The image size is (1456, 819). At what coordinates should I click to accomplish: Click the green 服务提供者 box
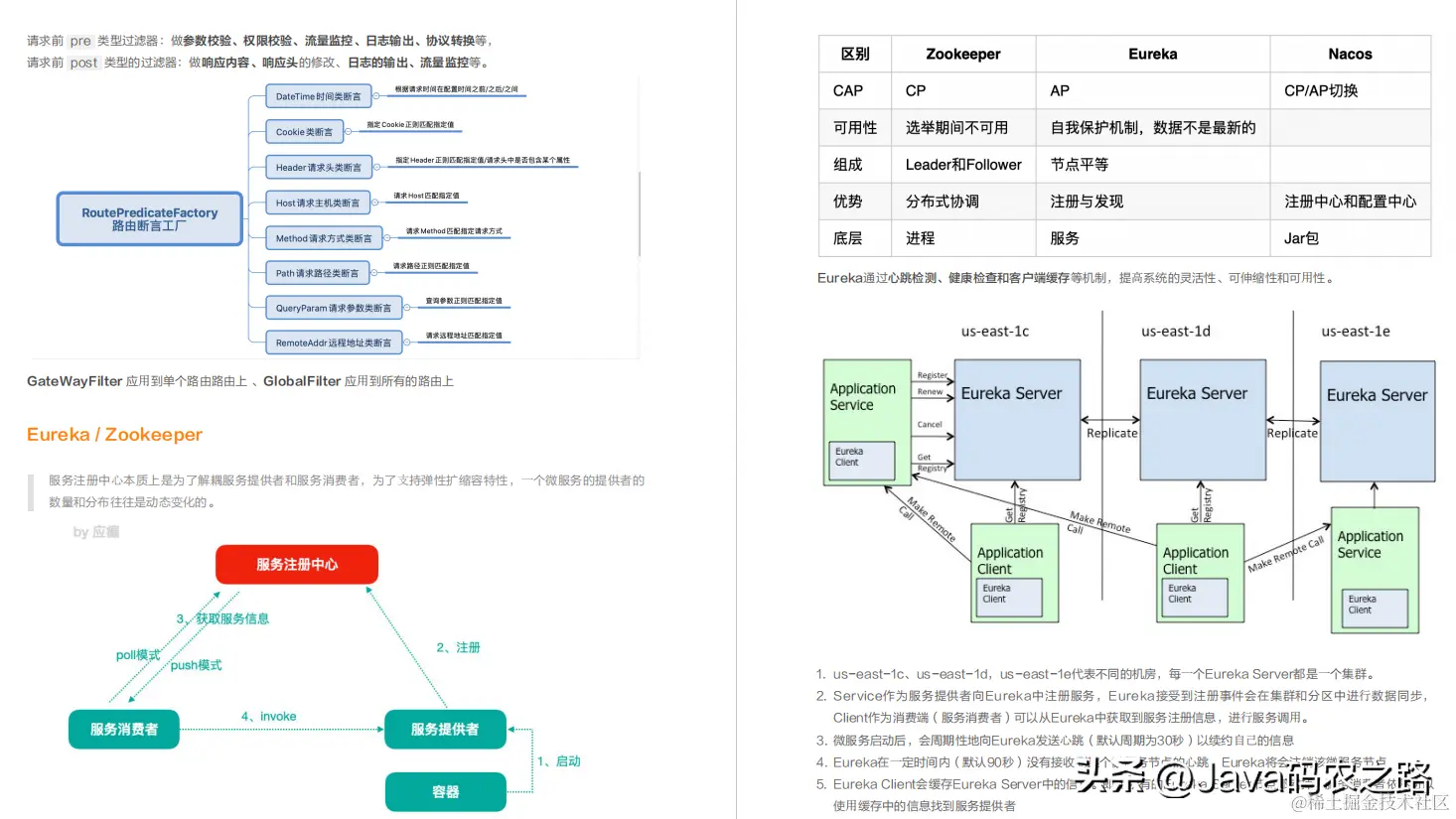point(445,729)
